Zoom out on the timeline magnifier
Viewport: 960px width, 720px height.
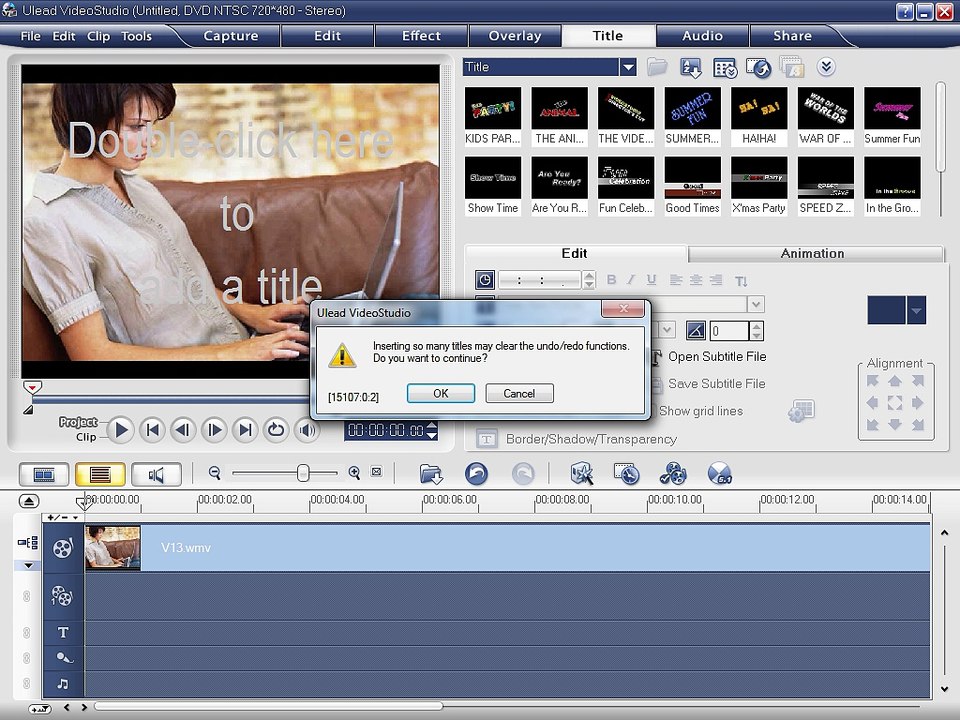coord(214,473)
